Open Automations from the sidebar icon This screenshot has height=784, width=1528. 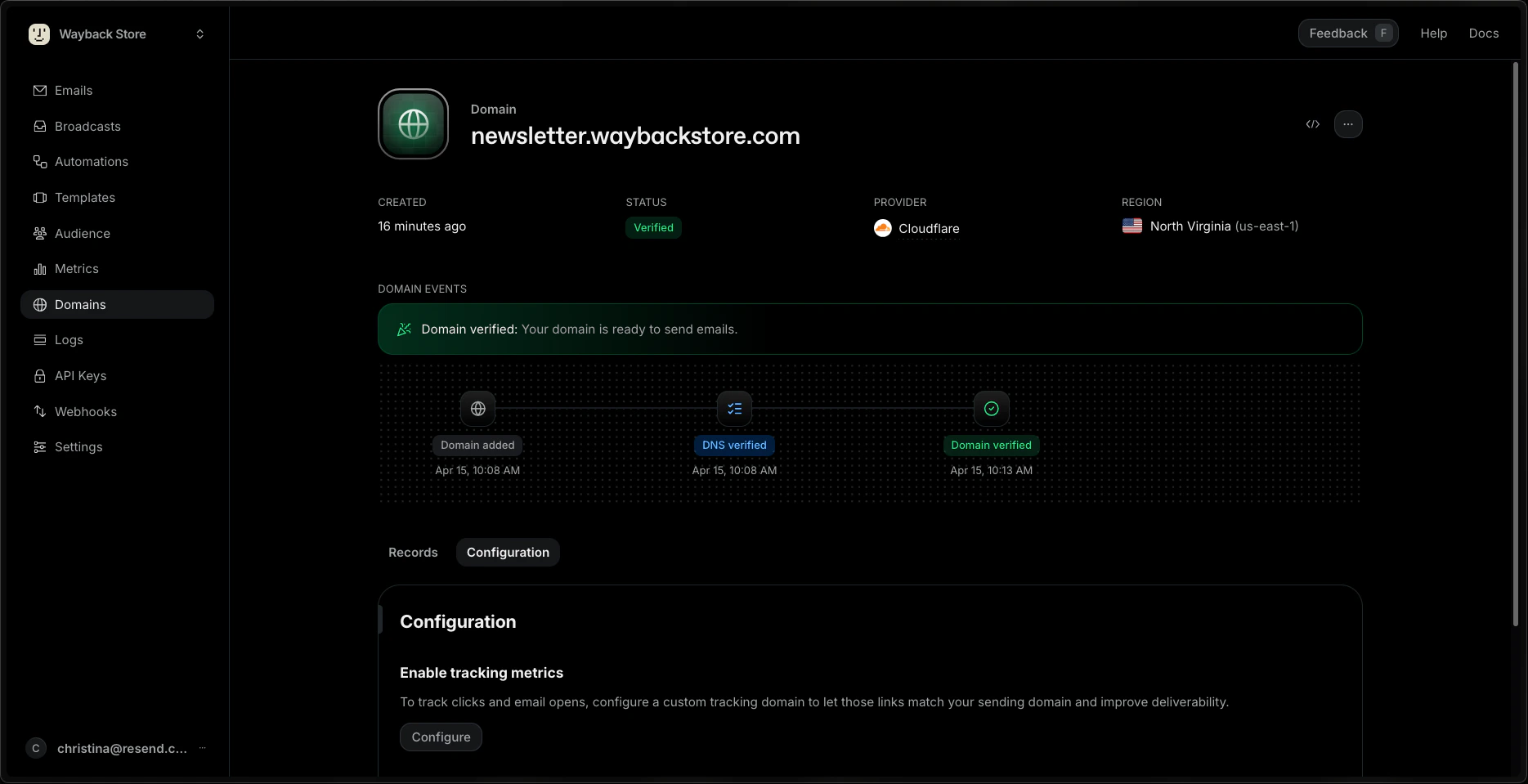(x=39, y=161)
